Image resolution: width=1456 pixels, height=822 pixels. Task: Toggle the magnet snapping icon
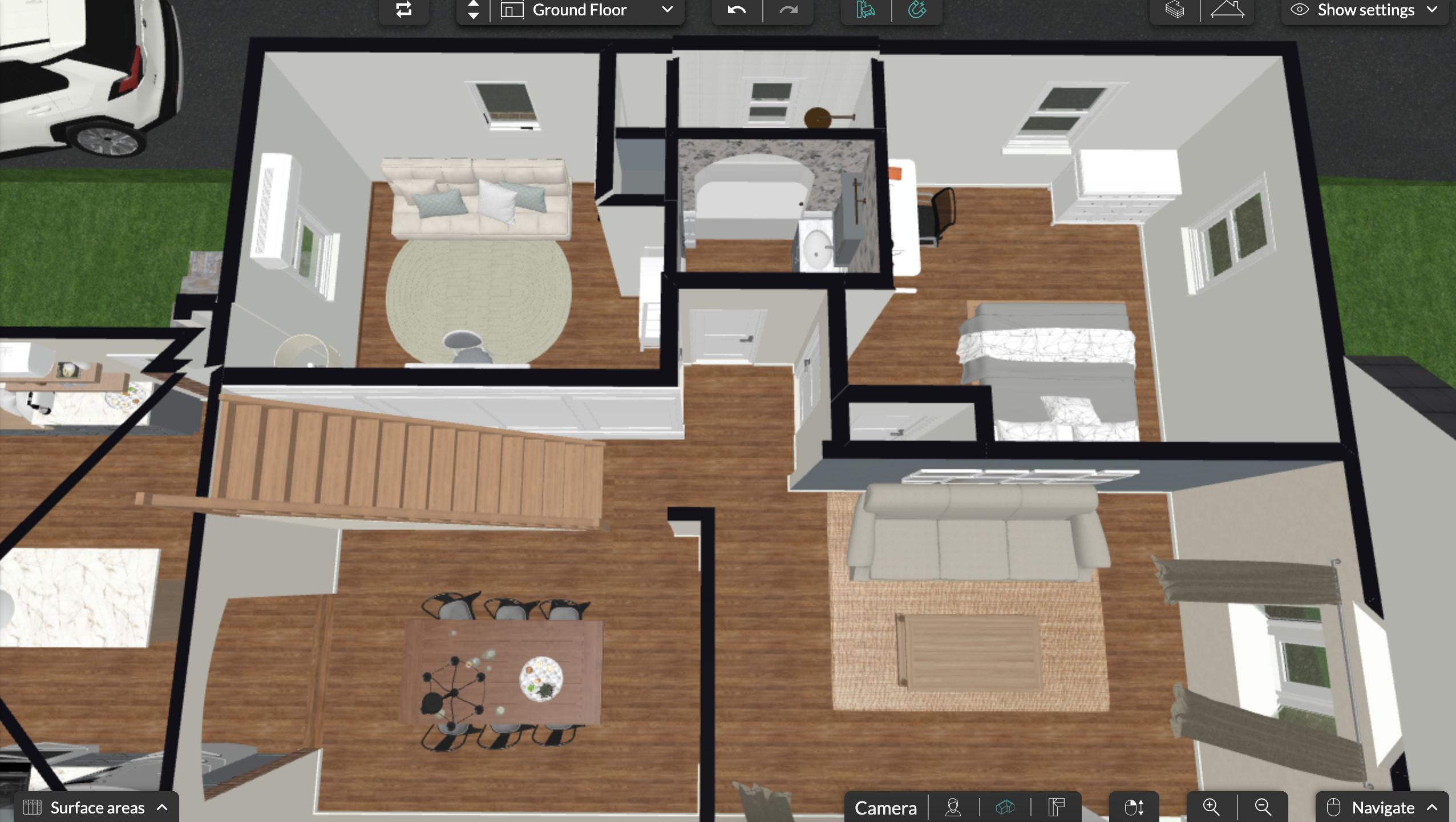[917, 10]
